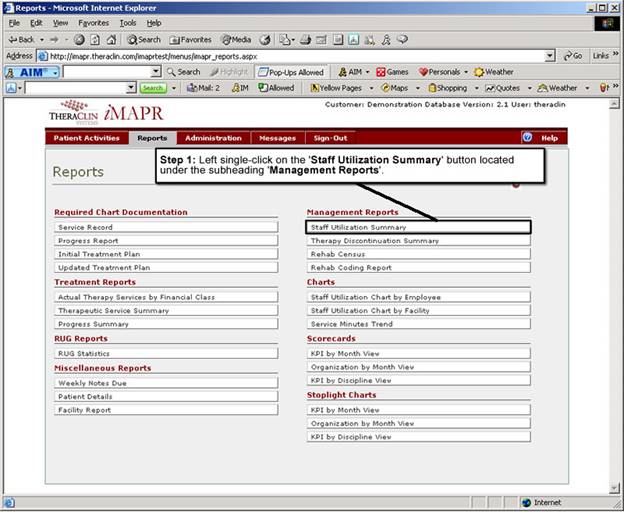
Task: Open the lower toolbar search box dropdown
Action: pyautogui.click(x=131, y=88)
